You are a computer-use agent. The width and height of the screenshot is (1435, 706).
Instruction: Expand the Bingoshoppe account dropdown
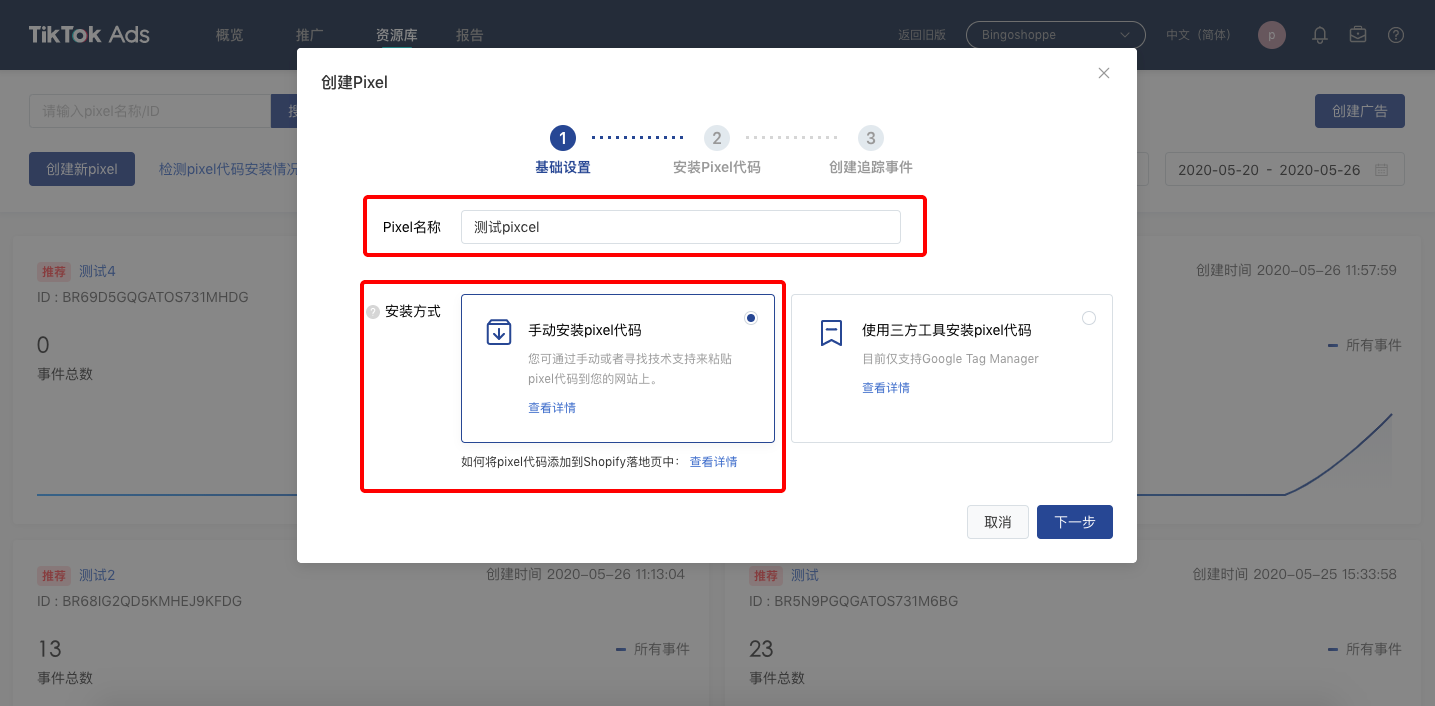tap(1055, 35)
